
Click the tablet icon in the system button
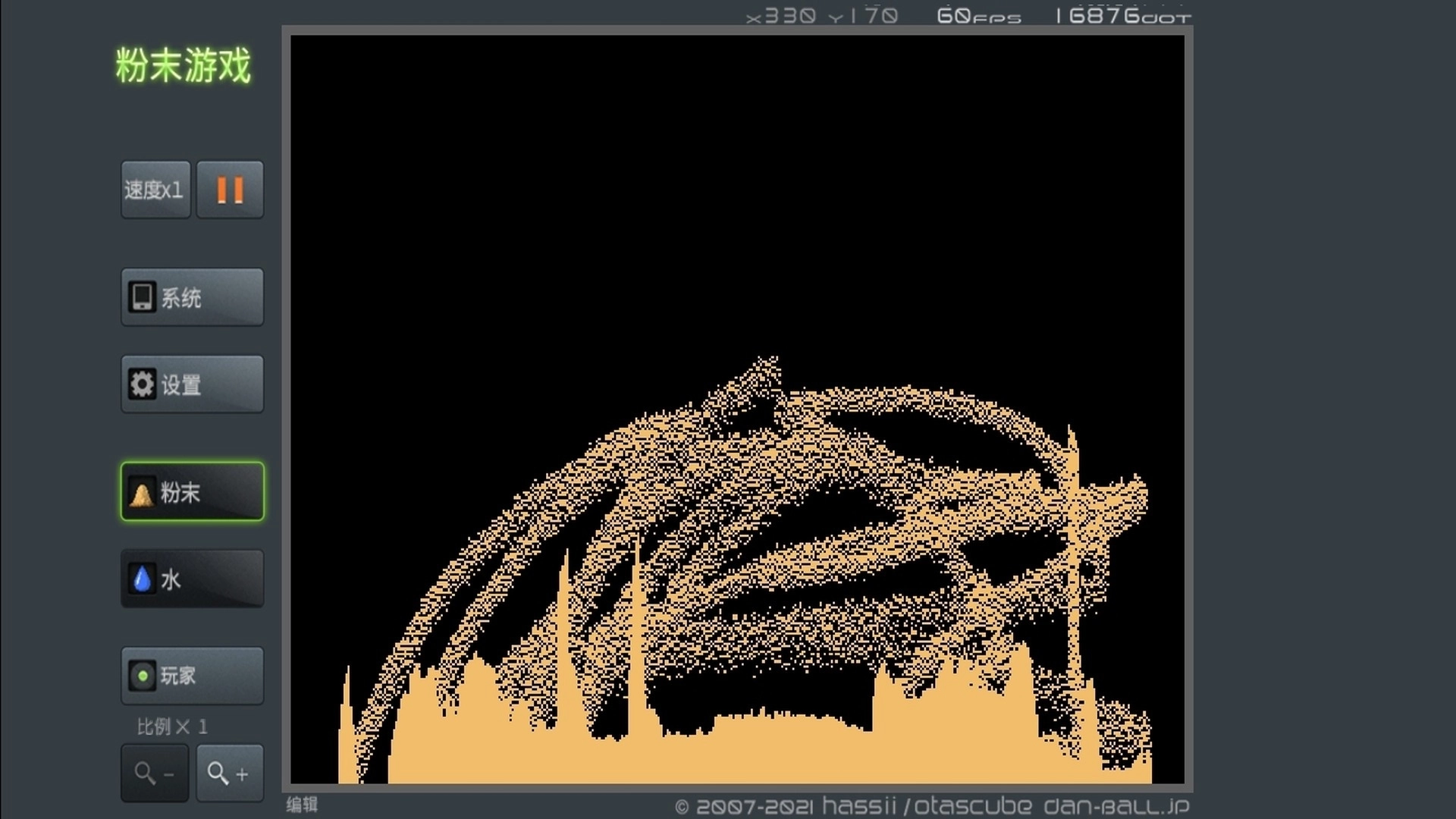click(x=142, y=297)
